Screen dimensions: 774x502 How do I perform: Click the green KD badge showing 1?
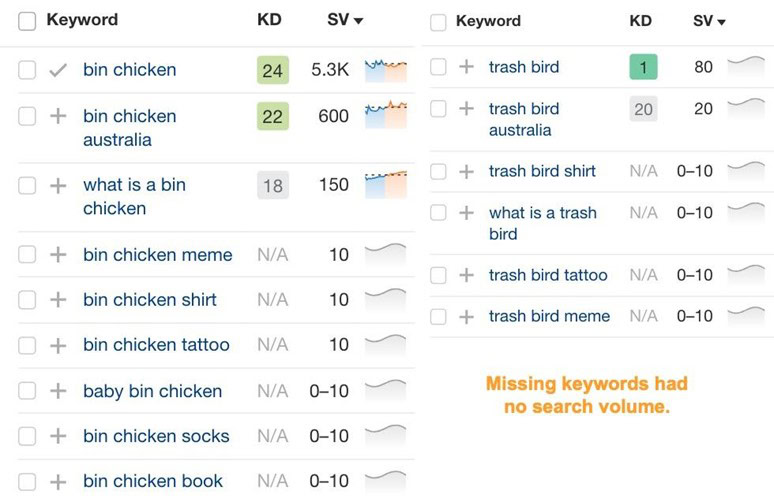pos(643,67)
